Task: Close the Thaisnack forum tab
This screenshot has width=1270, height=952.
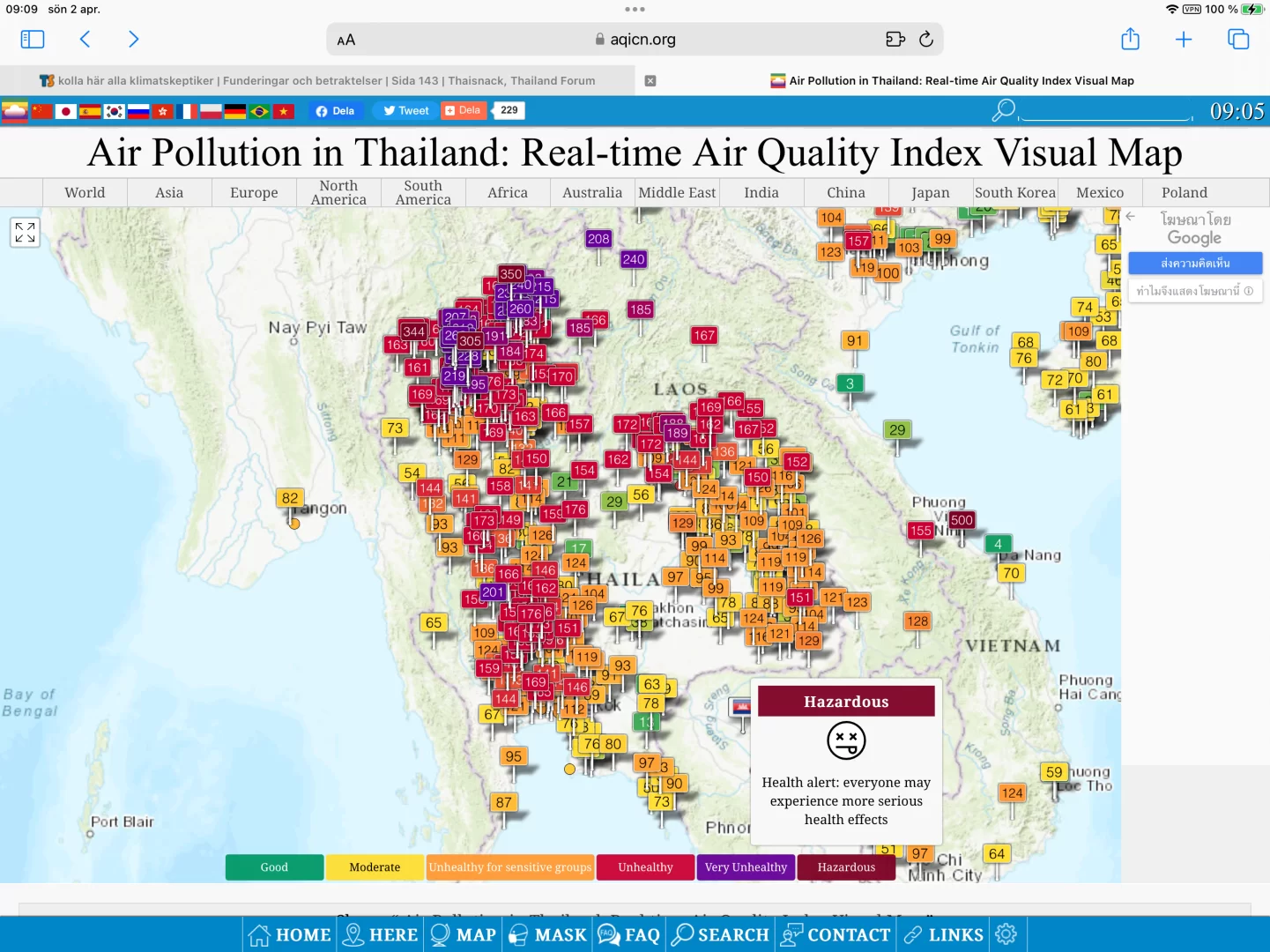Action: 650,80
